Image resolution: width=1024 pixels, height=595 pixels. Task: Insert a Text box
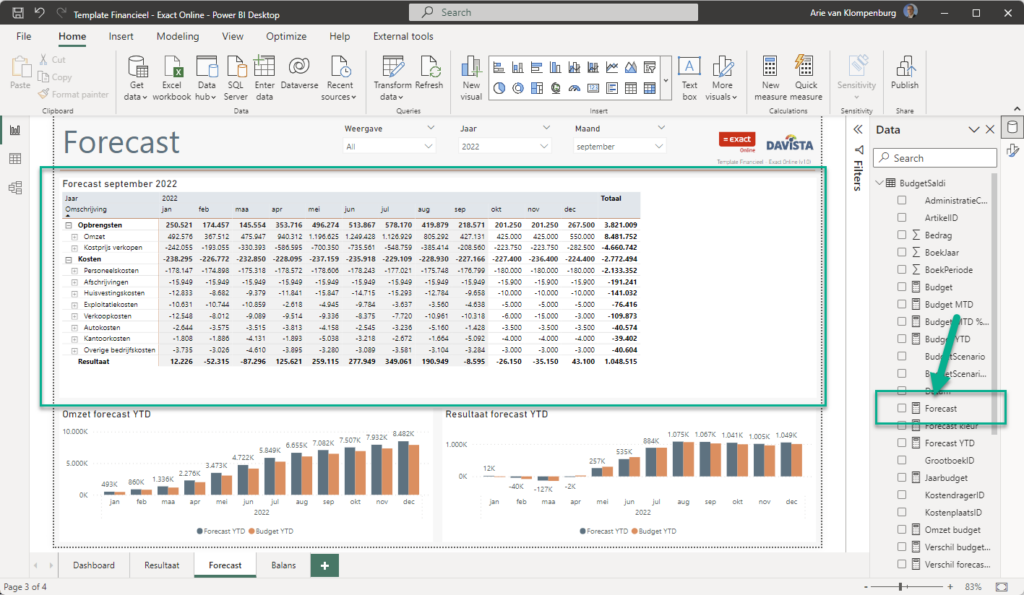point(689,74)
